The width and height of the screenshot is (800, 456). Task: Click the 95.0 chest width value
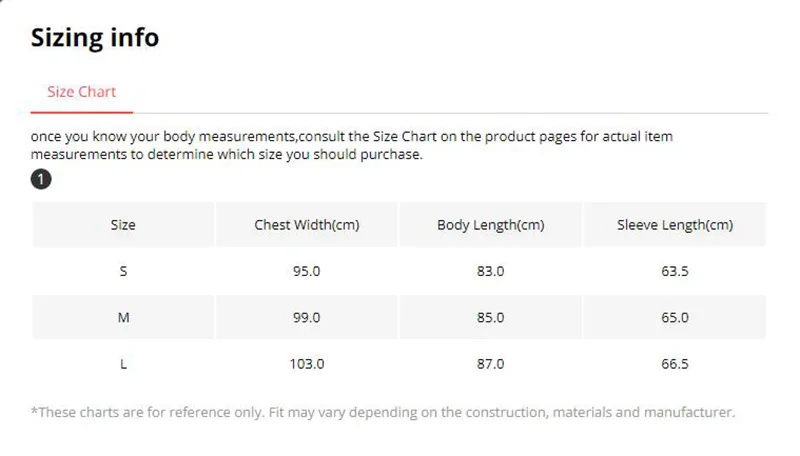tap(307, 271)
